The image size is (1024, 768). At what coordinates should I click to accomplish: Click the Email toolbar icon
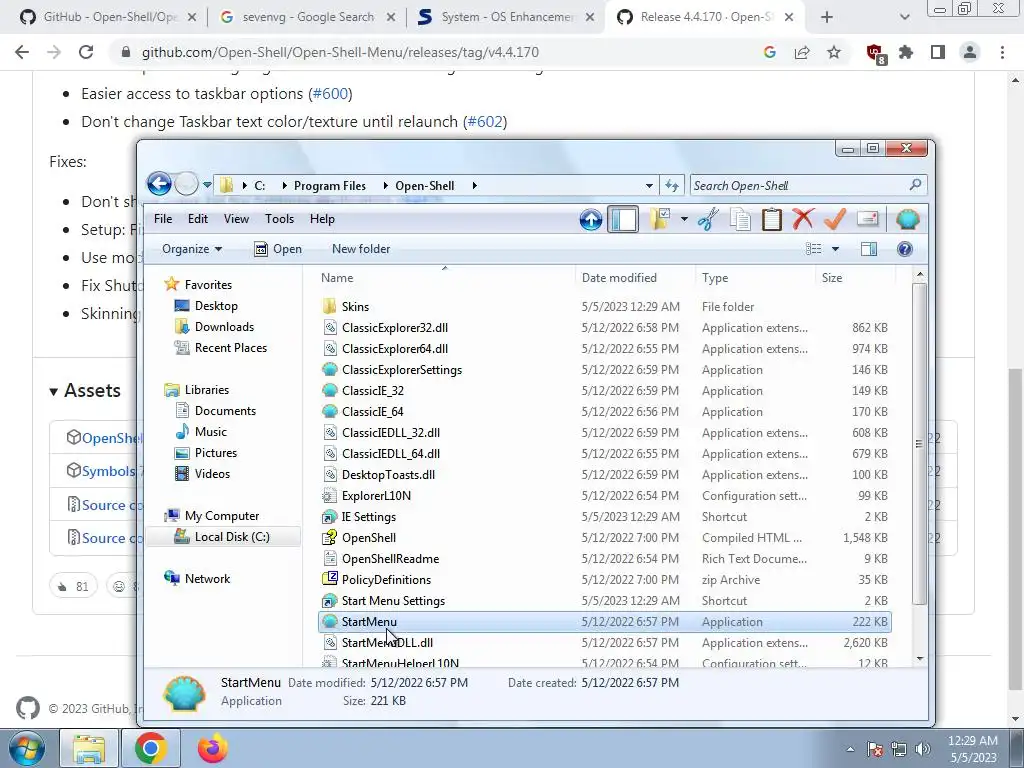pyautogui.click(x=867, y=218)
